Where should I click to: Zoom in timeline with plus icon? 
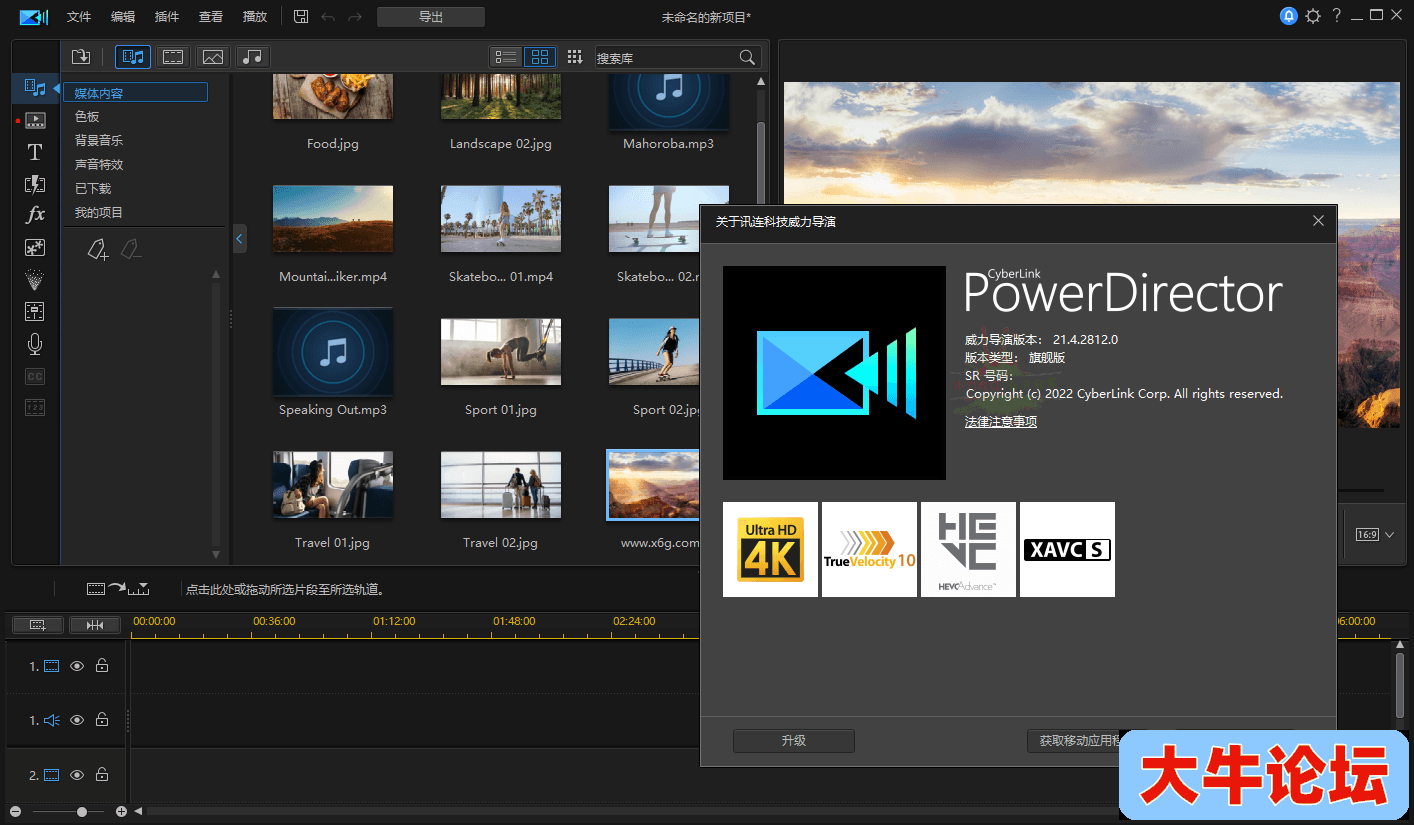pyautogui.click(x=121, y=812)
